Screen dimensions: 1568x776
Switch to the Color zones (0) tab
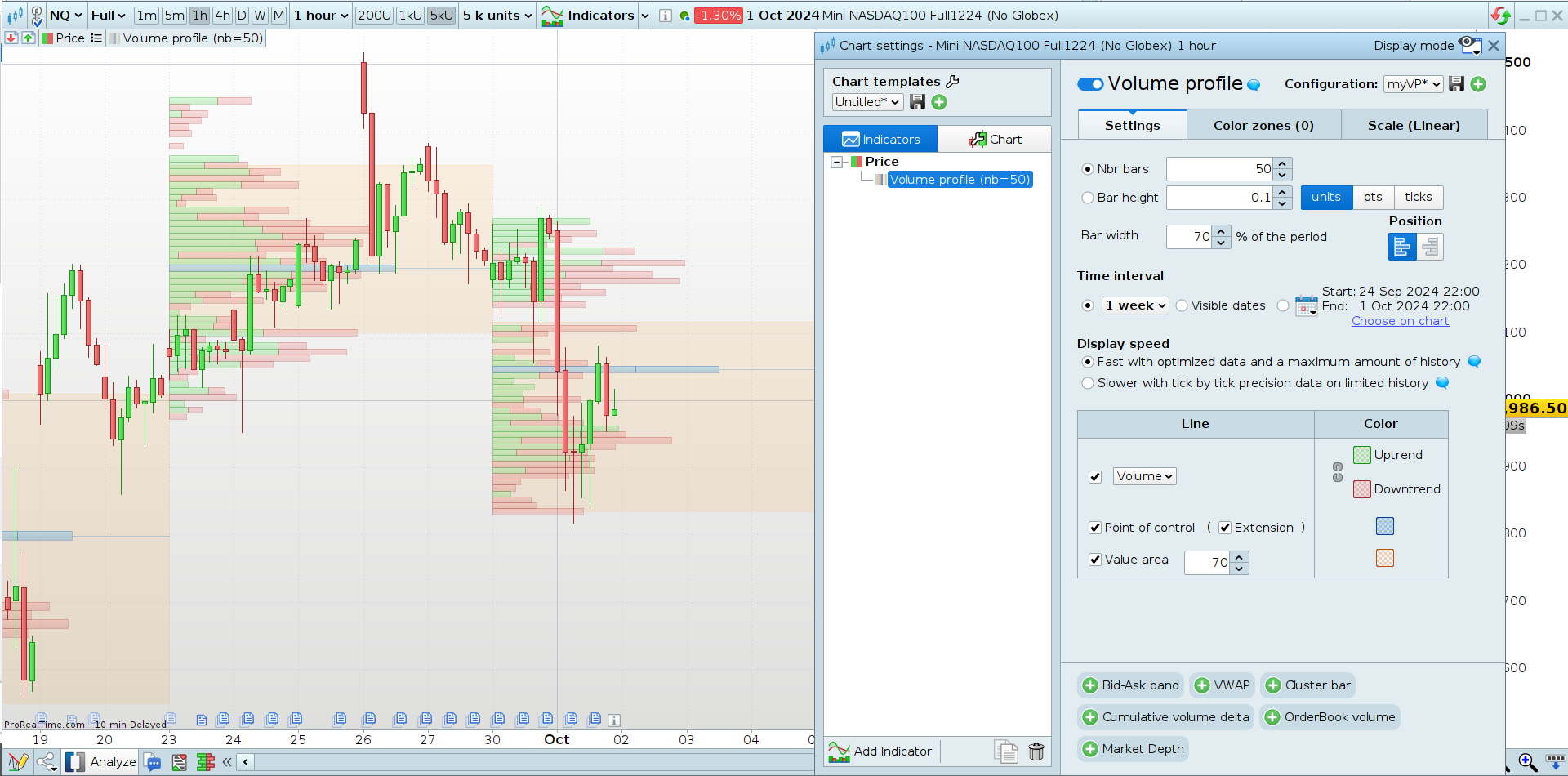1263,125
